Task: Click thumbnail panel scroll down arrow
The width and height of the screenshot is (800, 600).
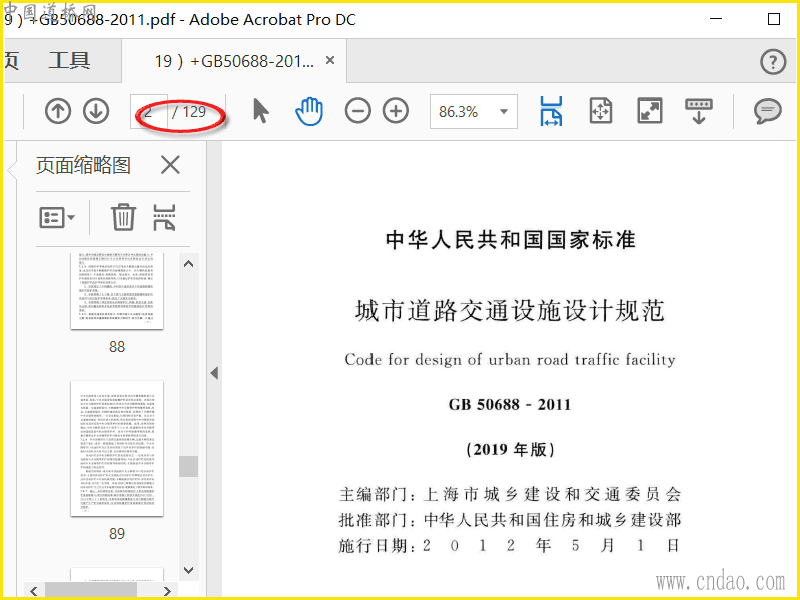Action: point(188,570)
